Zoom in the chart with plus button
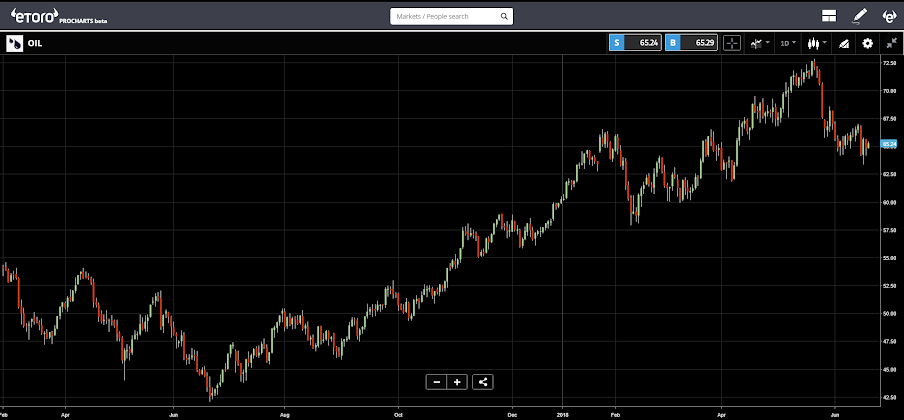Viewport: 904px width, 420px height. point(457,382)
